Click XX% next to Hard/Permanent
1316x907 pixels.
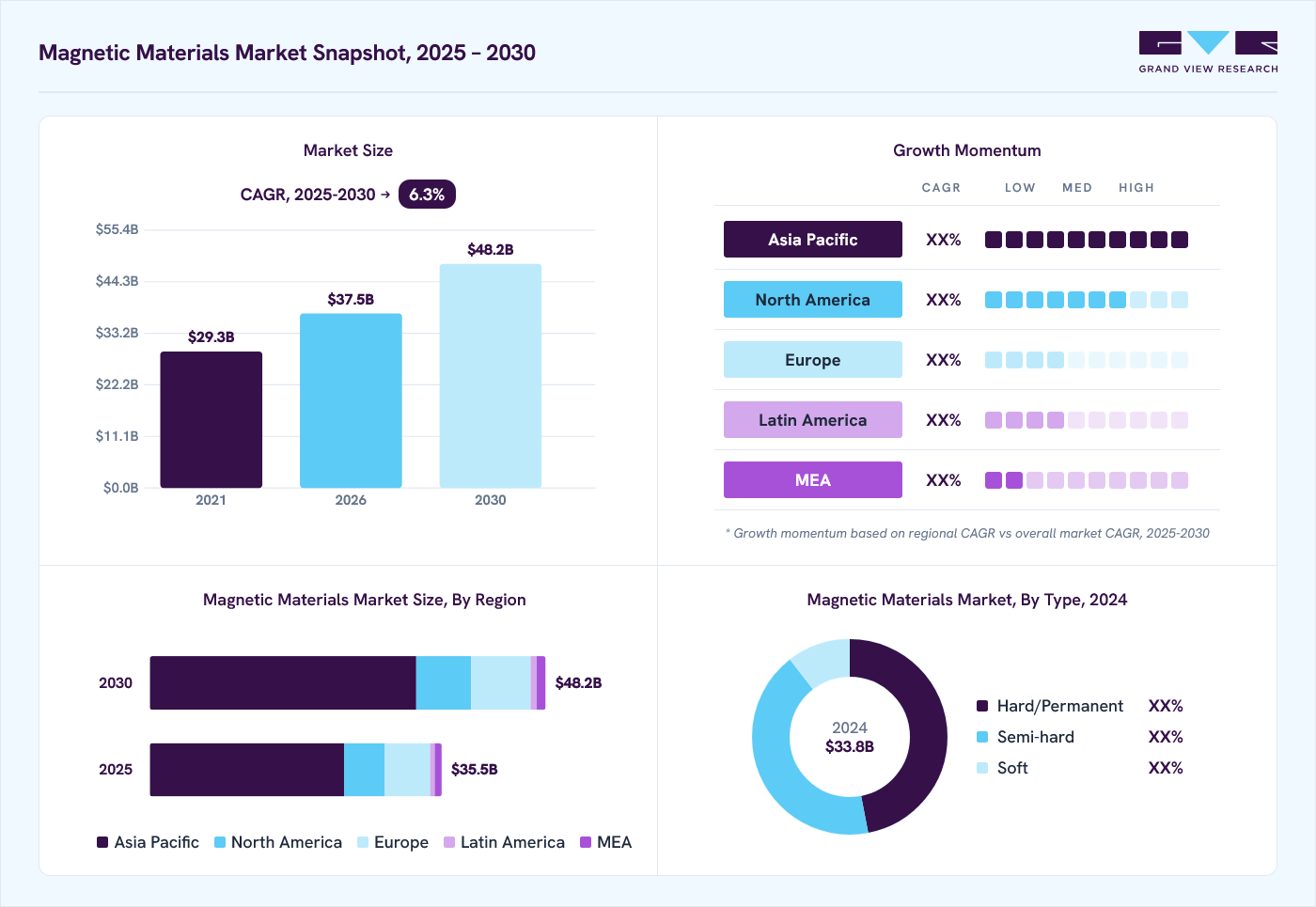(1166, 706)
